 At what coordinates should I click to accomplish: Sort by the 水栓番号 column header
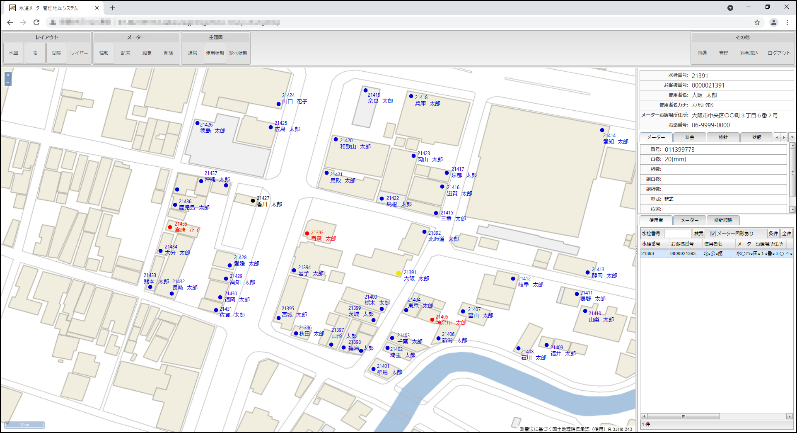click(654, 244)
